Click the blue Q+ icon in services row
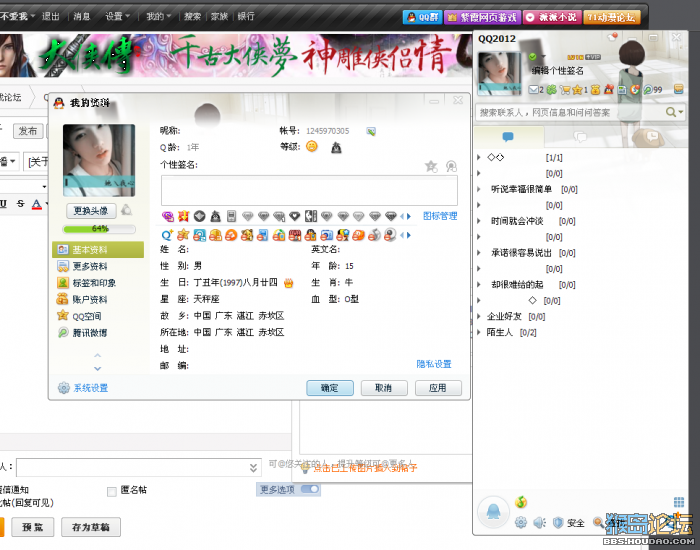700x550 pixels. click(x=167, y=235)
